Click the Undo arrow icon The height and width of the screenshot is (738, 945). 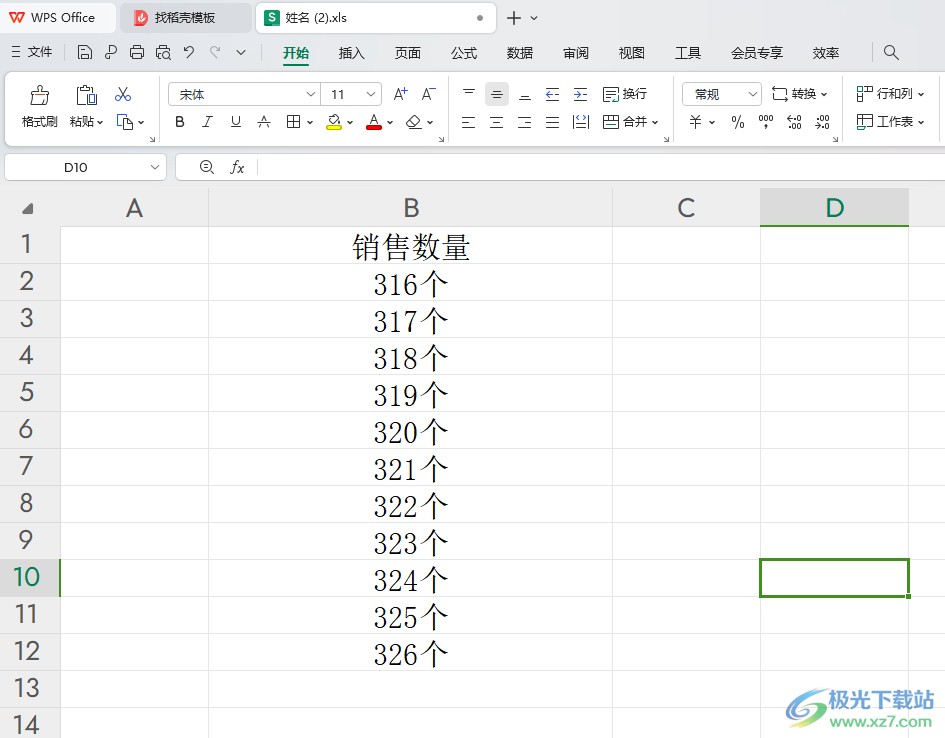[x=188, y=53]
